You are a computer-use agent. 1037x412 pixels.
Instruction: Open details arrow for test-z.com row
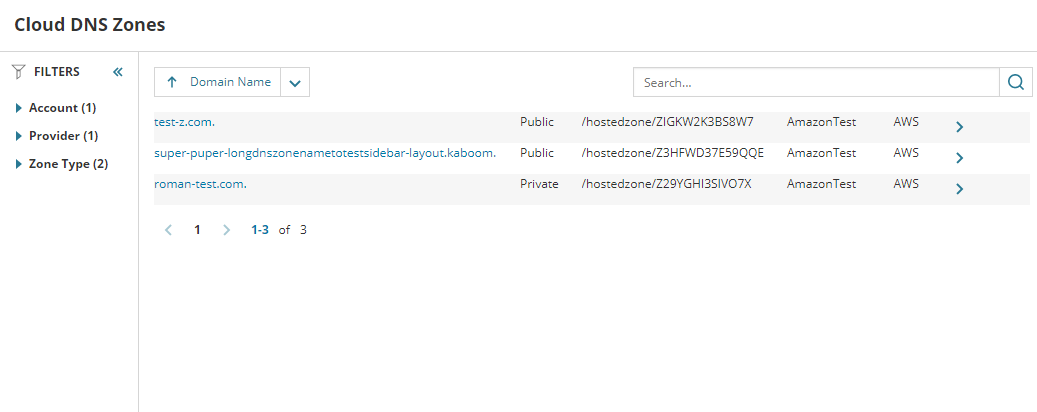point(959,127)
